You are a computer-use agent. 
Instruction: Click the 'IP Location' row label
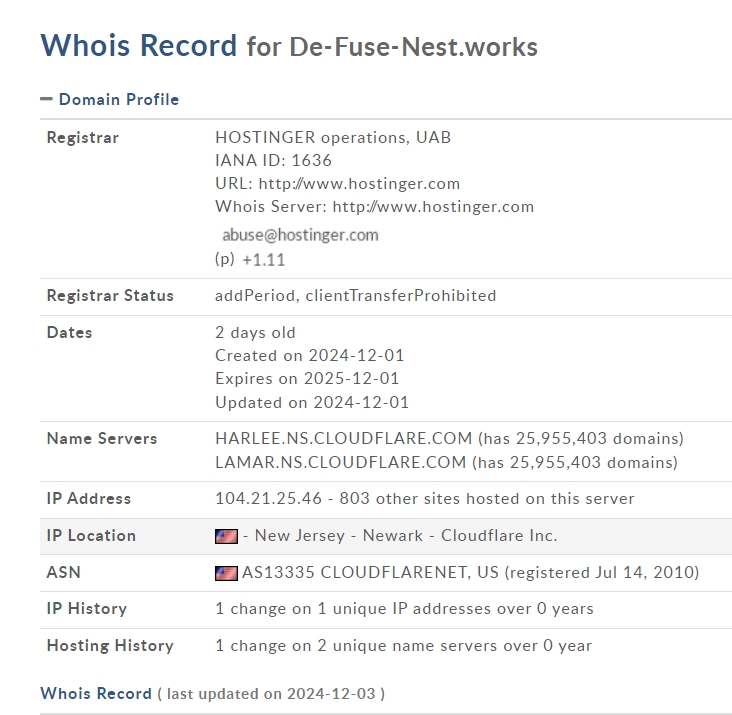[x=92, y=535]
